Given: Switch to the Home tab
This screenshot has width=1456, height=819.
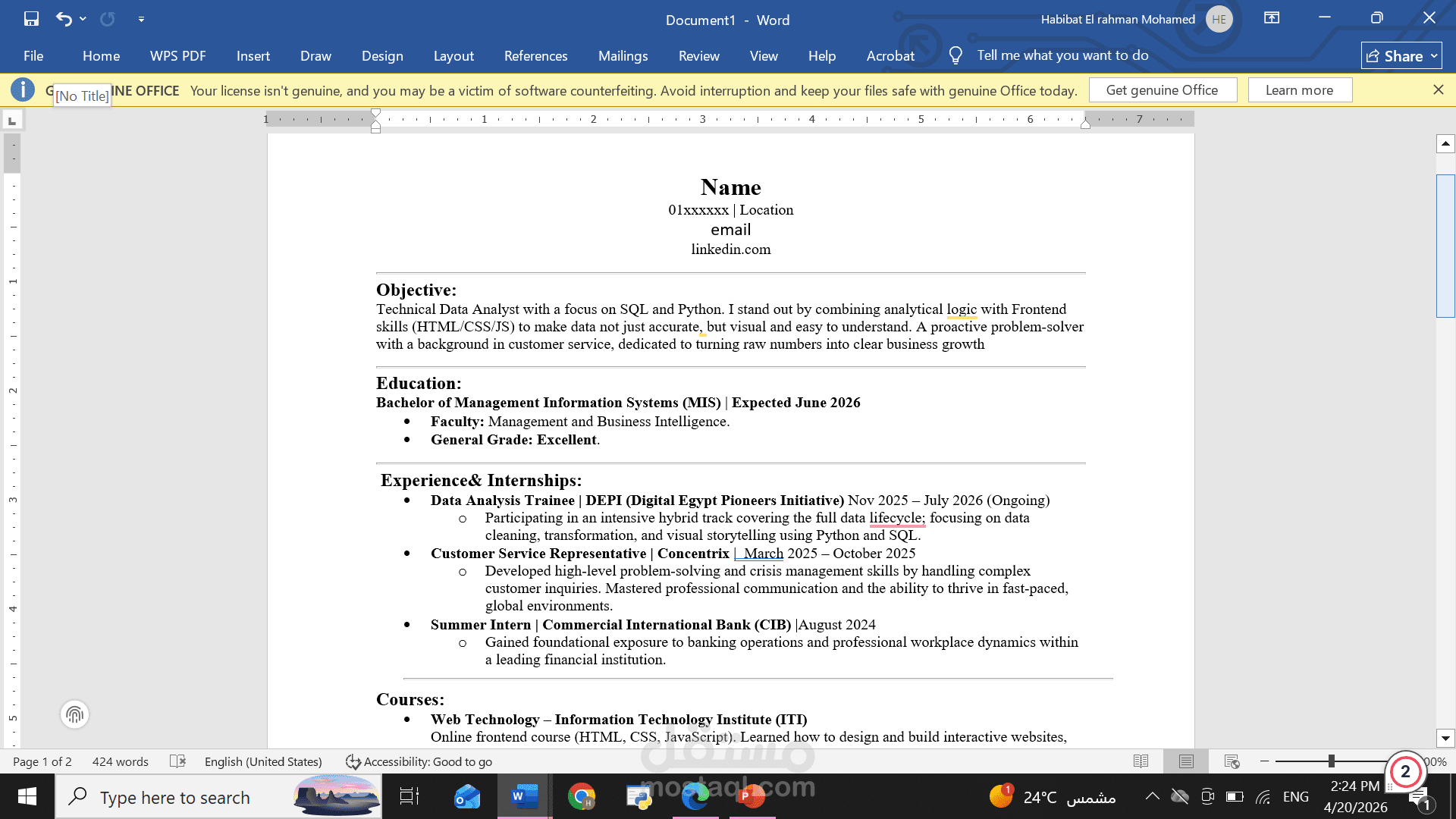Looking at the screenshot, I should pyautogui.click(x=101, y=55).
